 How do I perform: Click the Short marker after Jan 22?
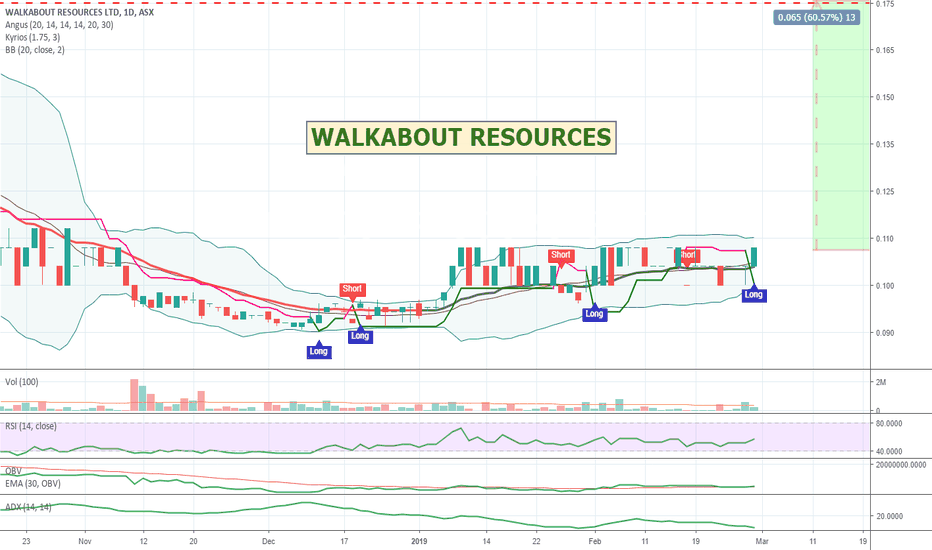pos(561,256)
